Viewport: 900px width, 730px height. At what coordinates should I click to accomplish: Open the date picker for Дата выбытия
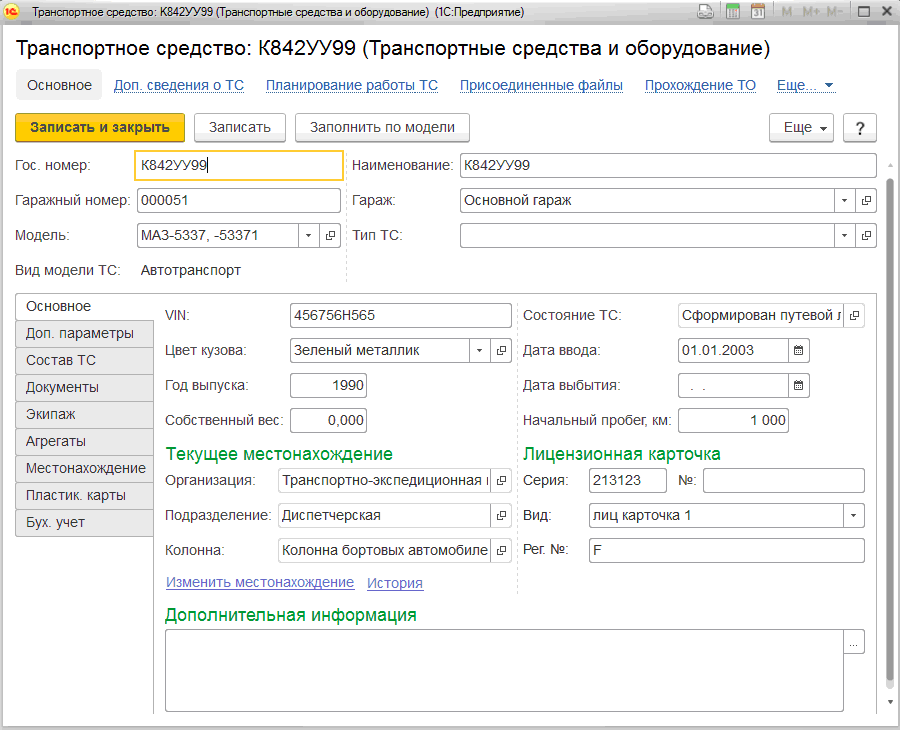click(x=798, y=385)
